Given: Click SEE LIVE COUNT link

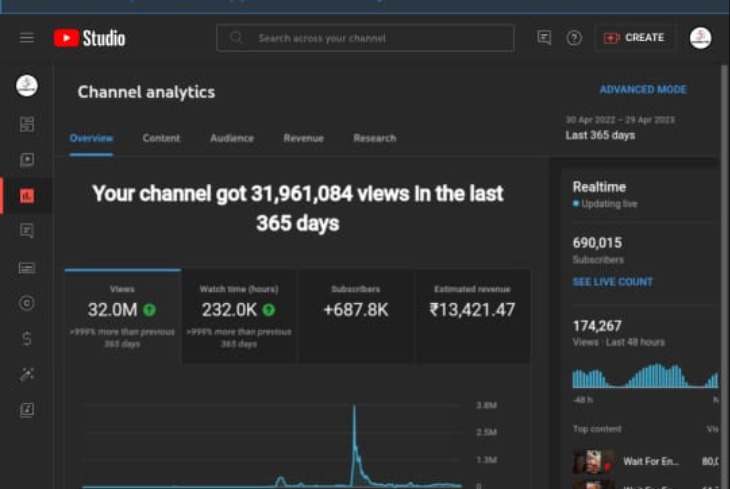Looking at the screenshot, I should coord(613,282).
